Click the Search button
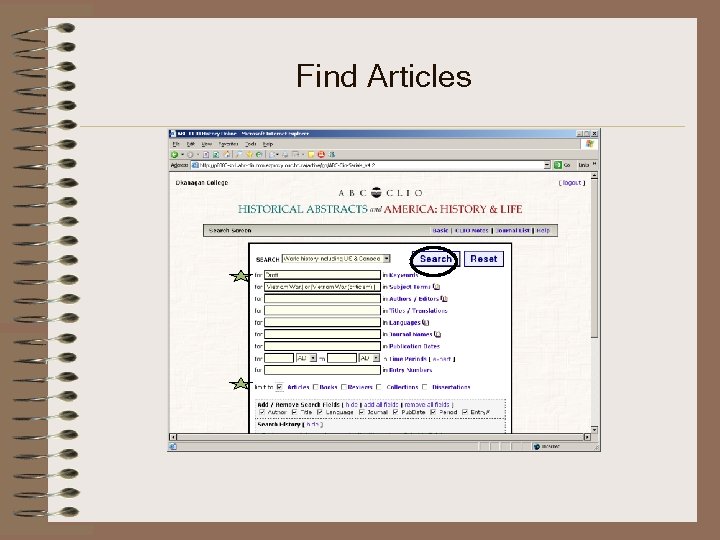720x540 pixels. point(435,259)
